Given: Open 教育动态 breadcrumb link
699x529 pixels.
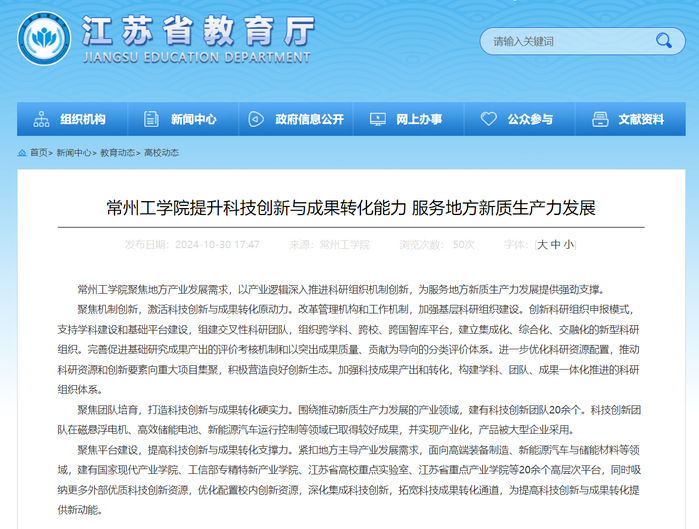Looking at the screenshot, I should coord(117,153).
